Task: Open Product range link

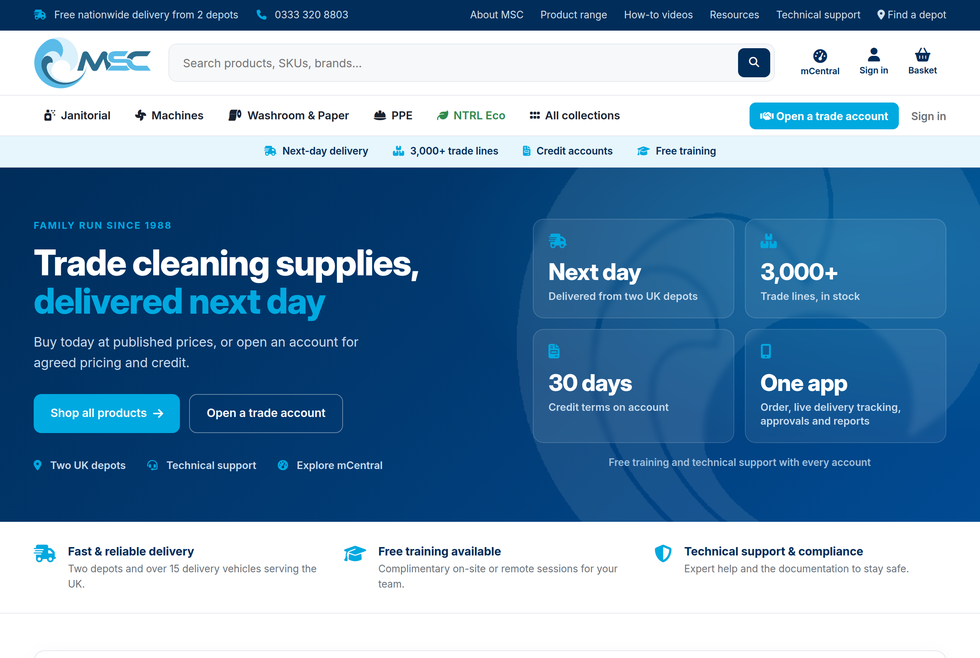Action: coord(574,14)
